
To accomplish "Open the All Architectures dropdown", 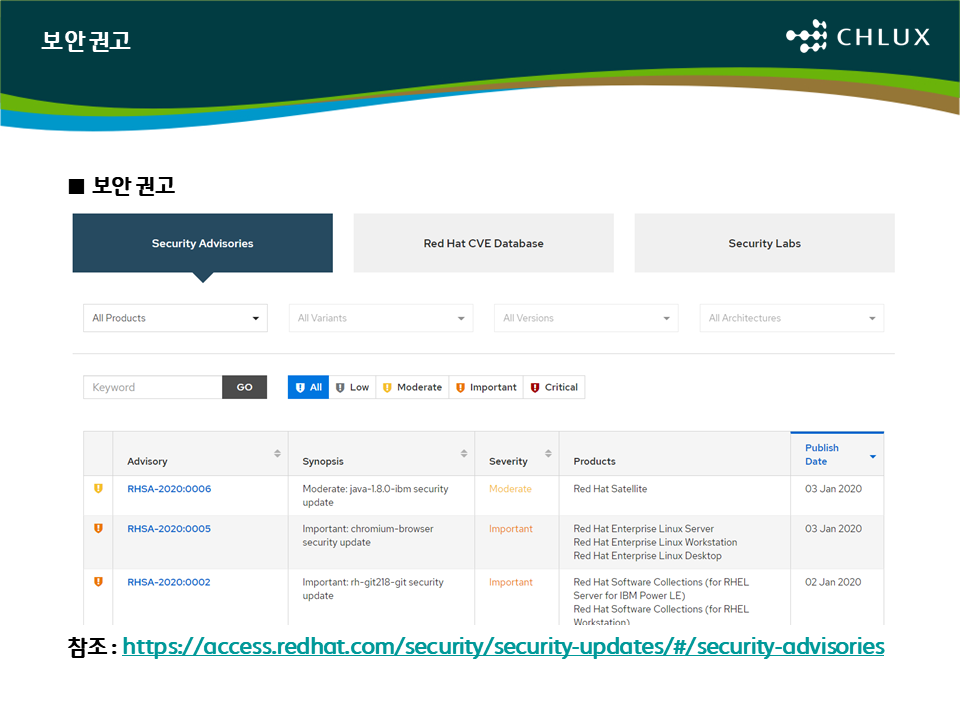I will tap(792, 318).
